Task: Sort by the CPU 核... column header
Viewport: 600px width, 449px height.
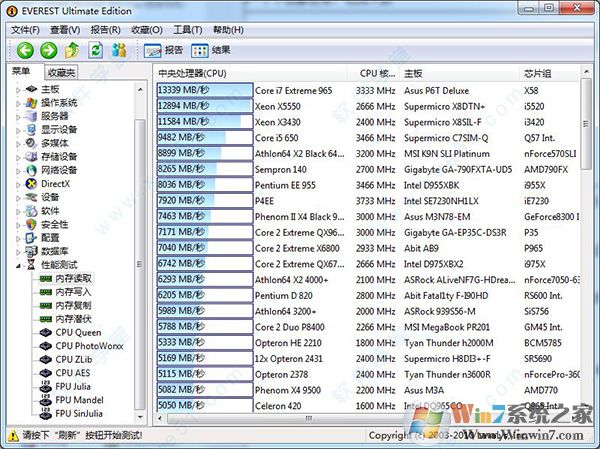Action: click(376, 73)
